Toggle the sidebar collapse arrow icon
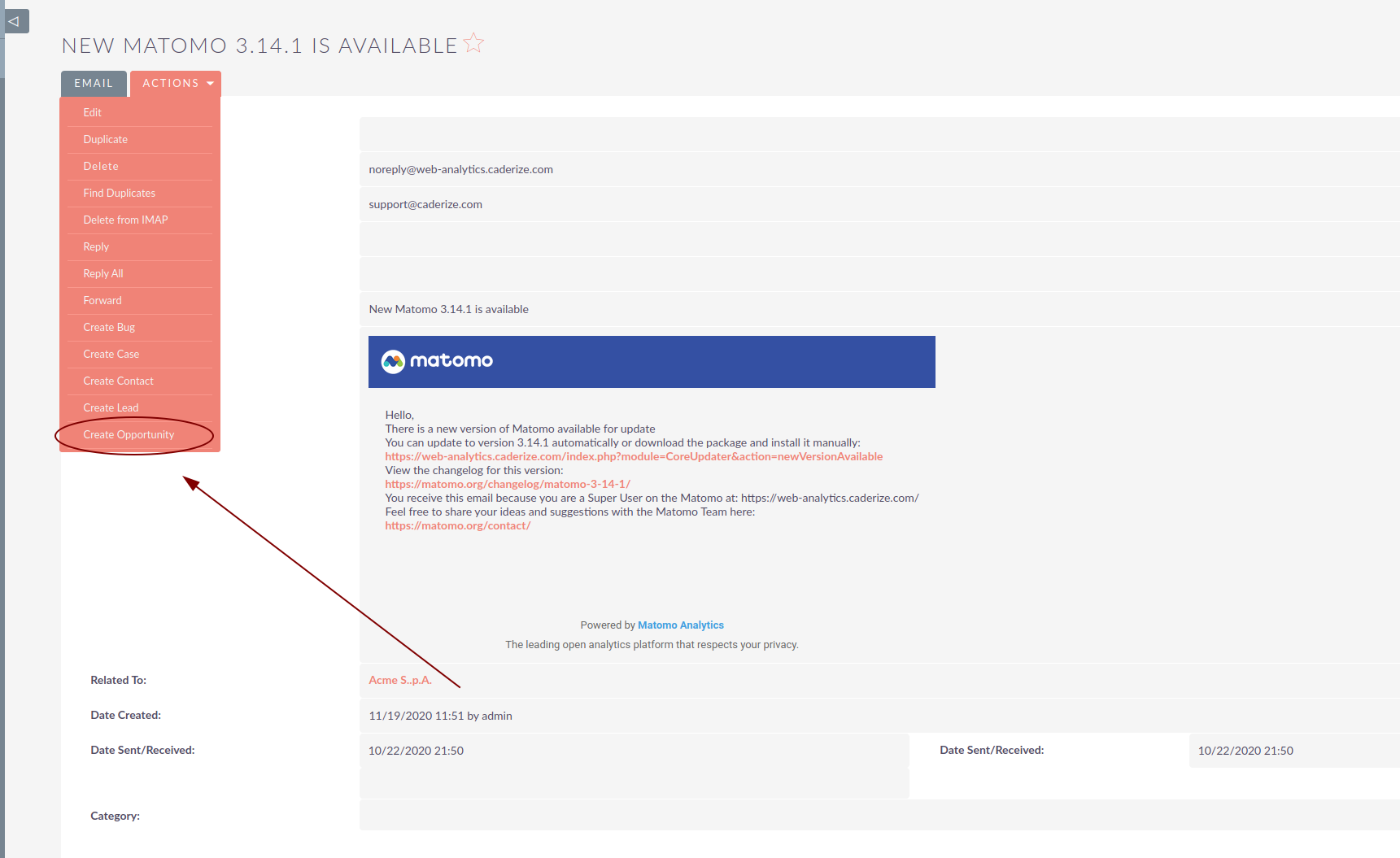Image resolution: width=1400 pixels, height=858 pixels. point(15,21)
